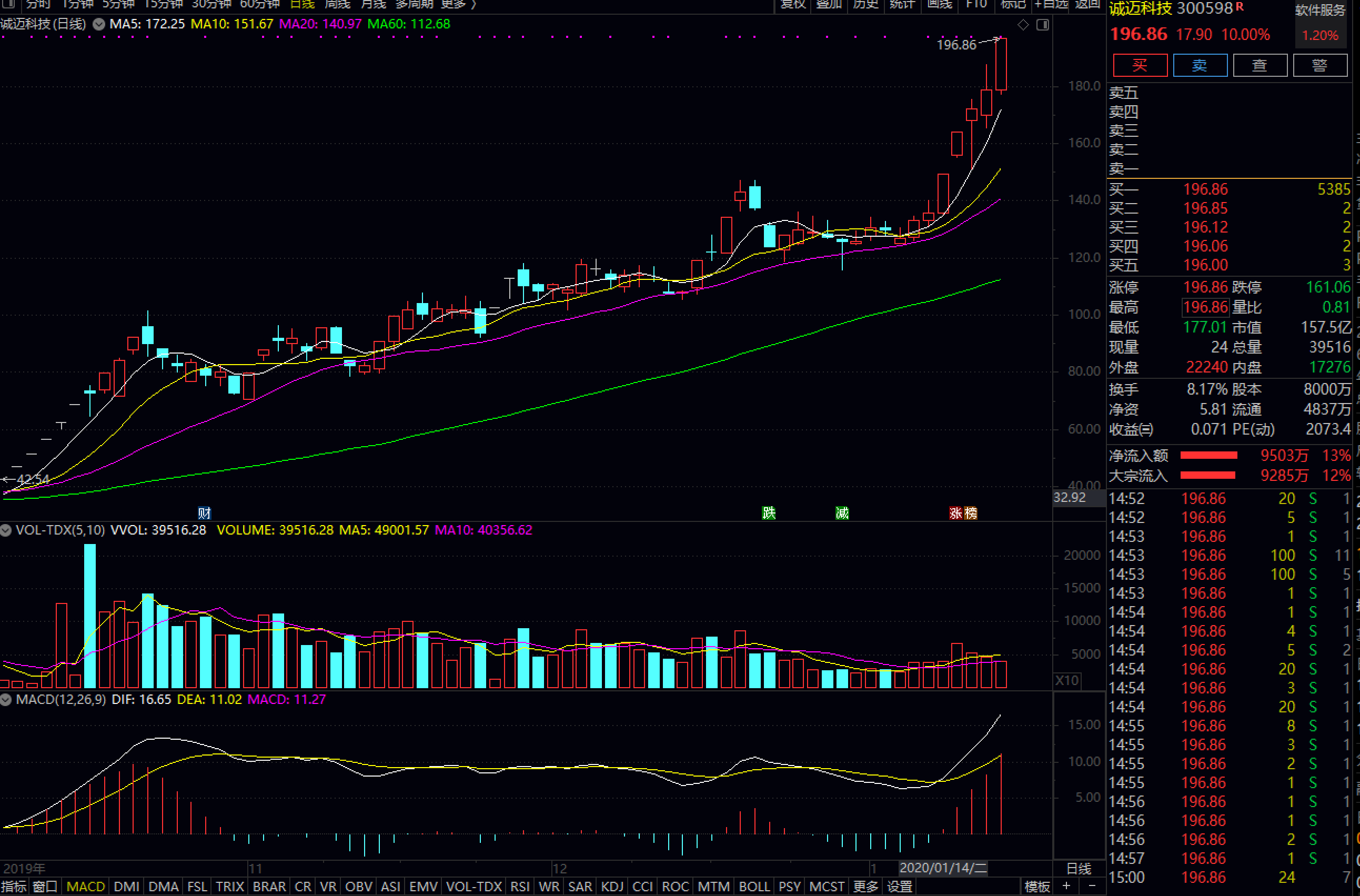
Task: Select the FSL indicator tab
Action: (x=197, y=887)
